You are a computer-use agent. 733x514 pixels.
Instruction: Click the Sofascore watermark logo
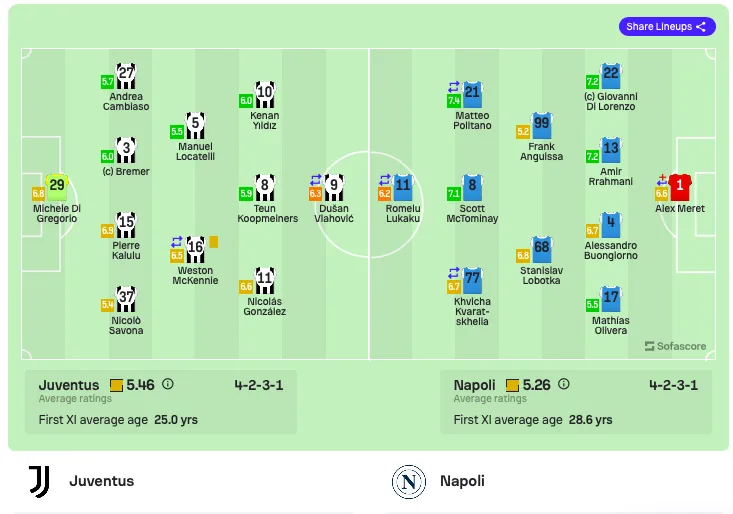[675, 346]
